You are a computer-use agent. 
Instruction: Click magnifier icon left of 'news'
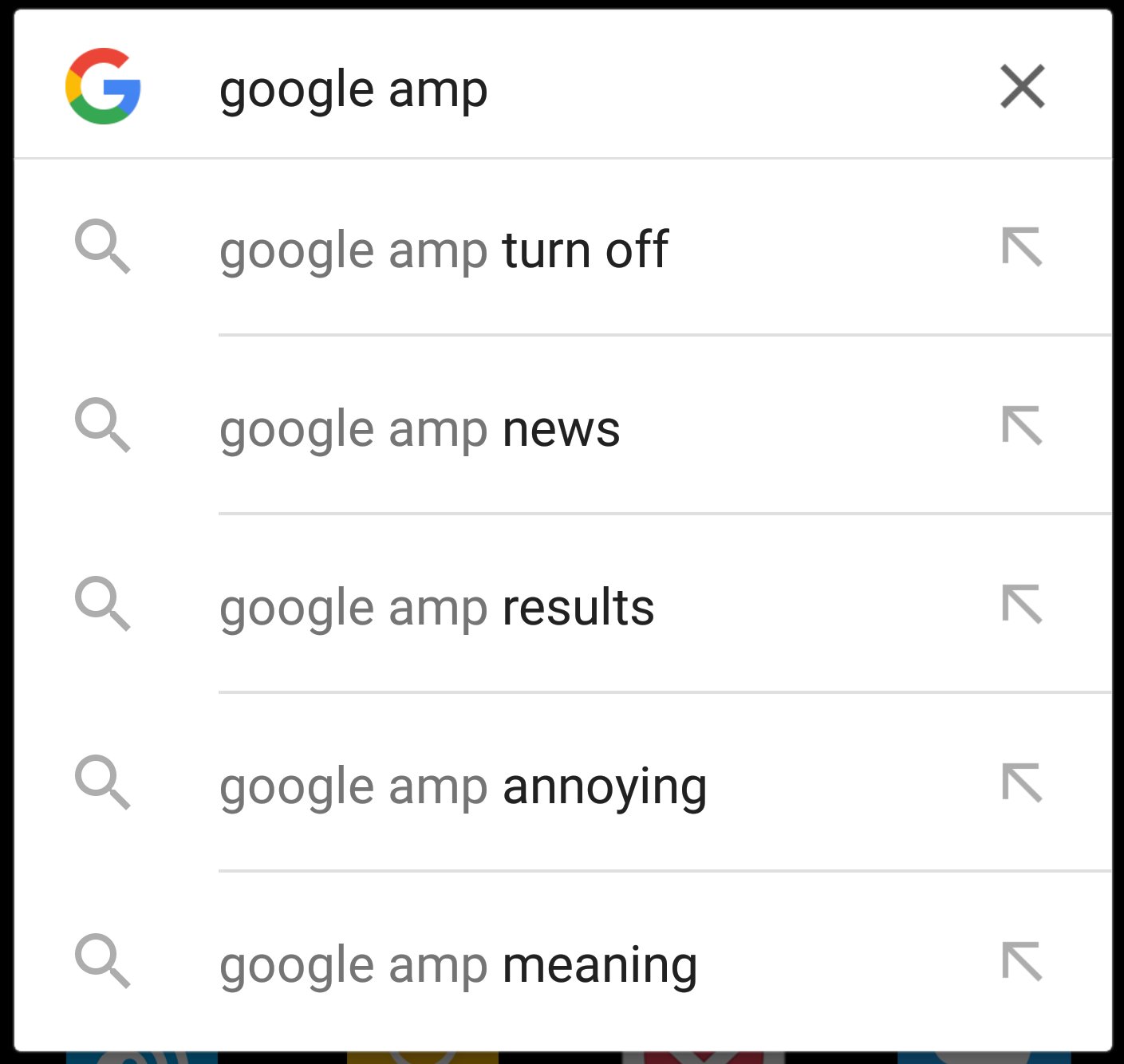(103, 425)
